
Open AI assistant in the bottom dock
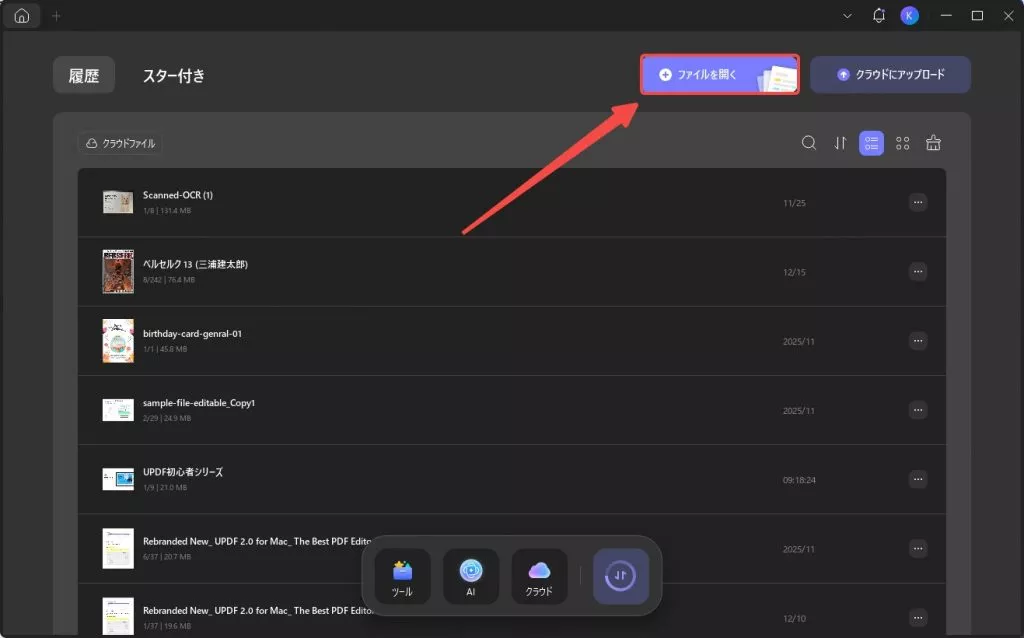[471, 577]
